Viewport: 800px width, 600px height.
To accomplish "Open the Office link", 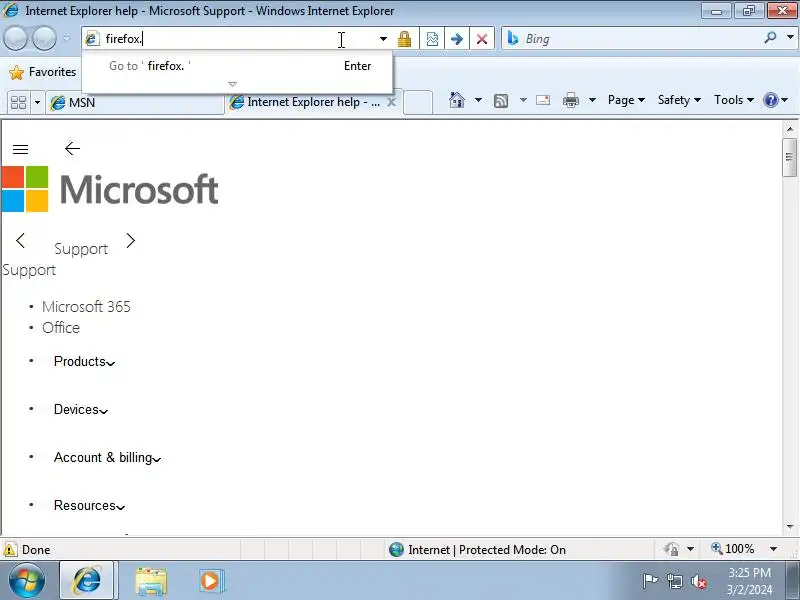I will [61, 328].
